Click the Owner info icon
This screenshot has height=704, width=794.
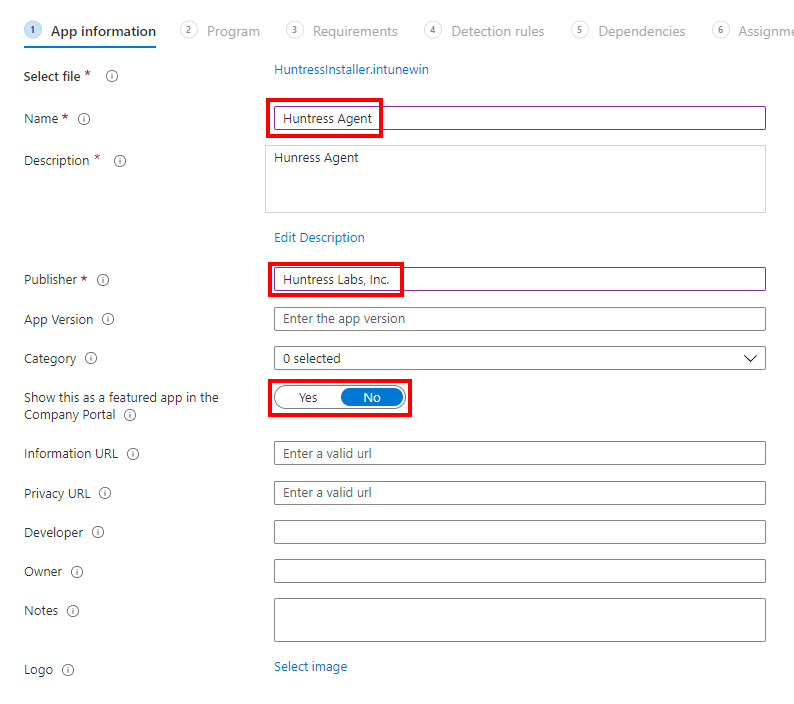(x=77, y=572)
